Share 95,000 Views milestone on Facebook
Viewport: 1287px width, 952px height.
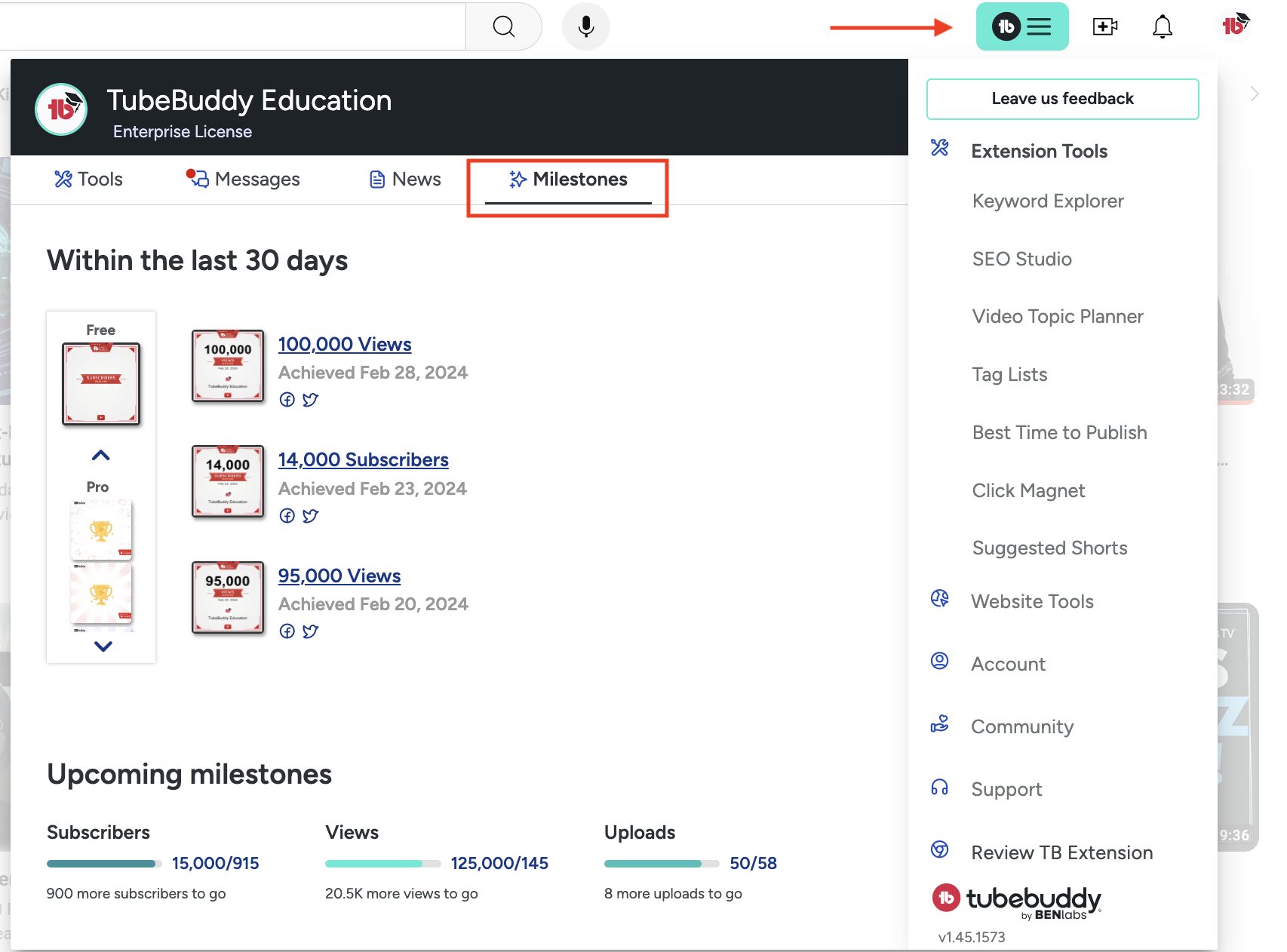pos(287,631)
